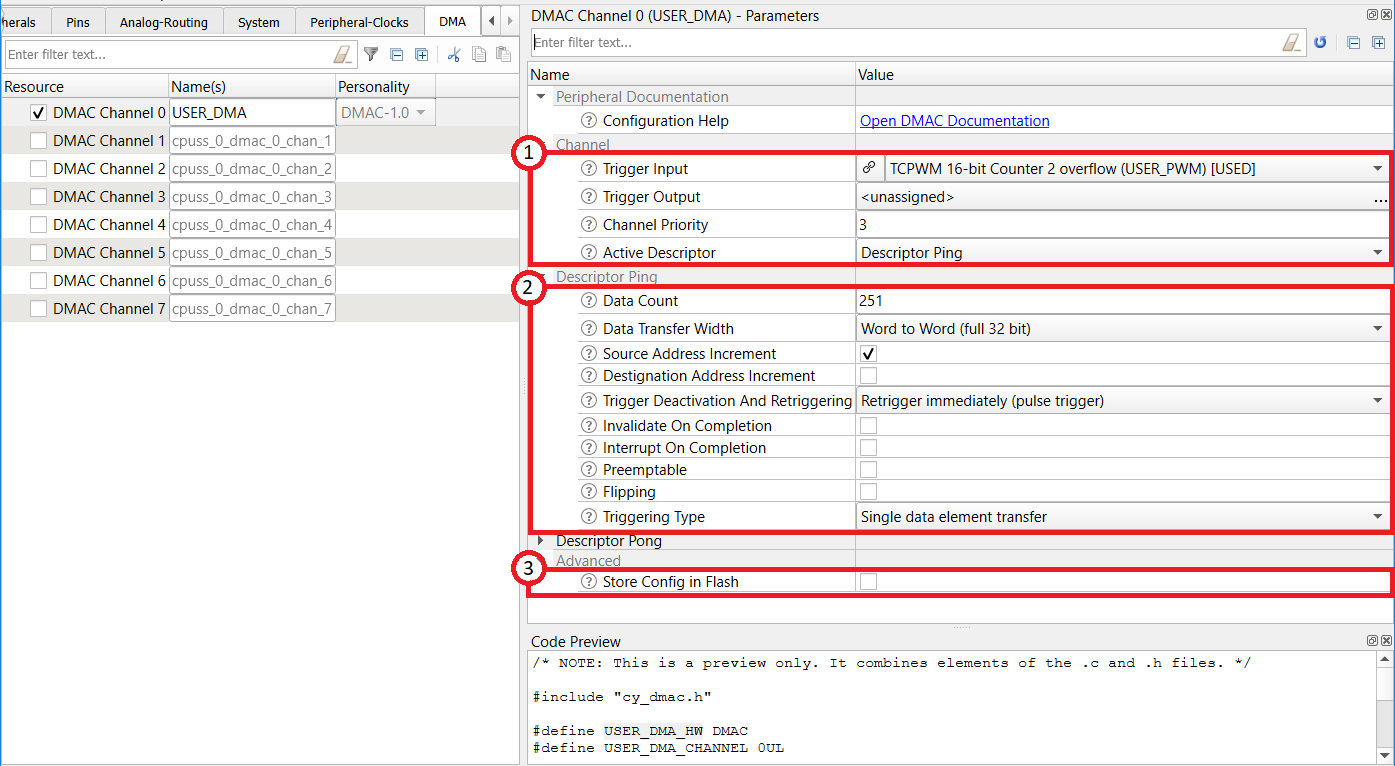1395x766 pixels.
Task: Check Store Config in Flash
Action: click(x=869, y=582)
